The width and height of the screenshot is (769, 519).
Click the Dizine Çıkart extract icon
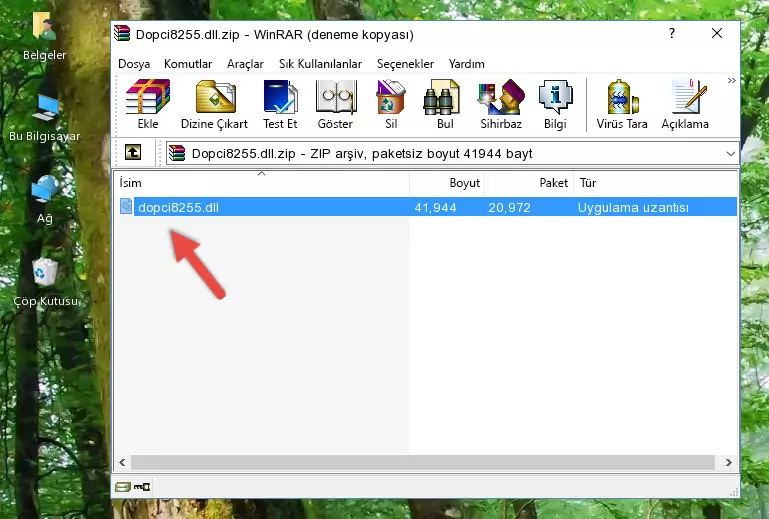(x=214, y=104)
